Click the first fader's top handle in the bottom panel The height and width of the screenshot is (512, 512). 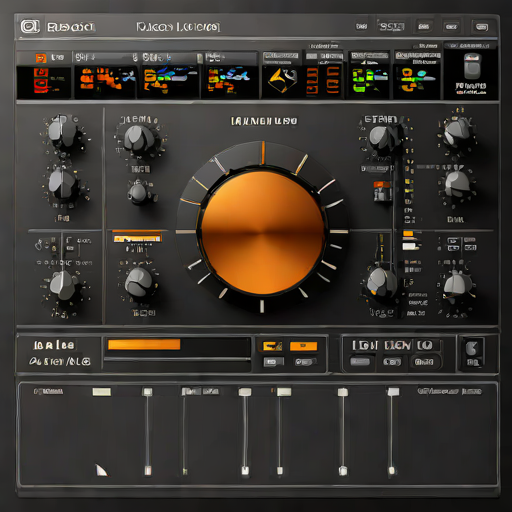click(x=147, y=392)
